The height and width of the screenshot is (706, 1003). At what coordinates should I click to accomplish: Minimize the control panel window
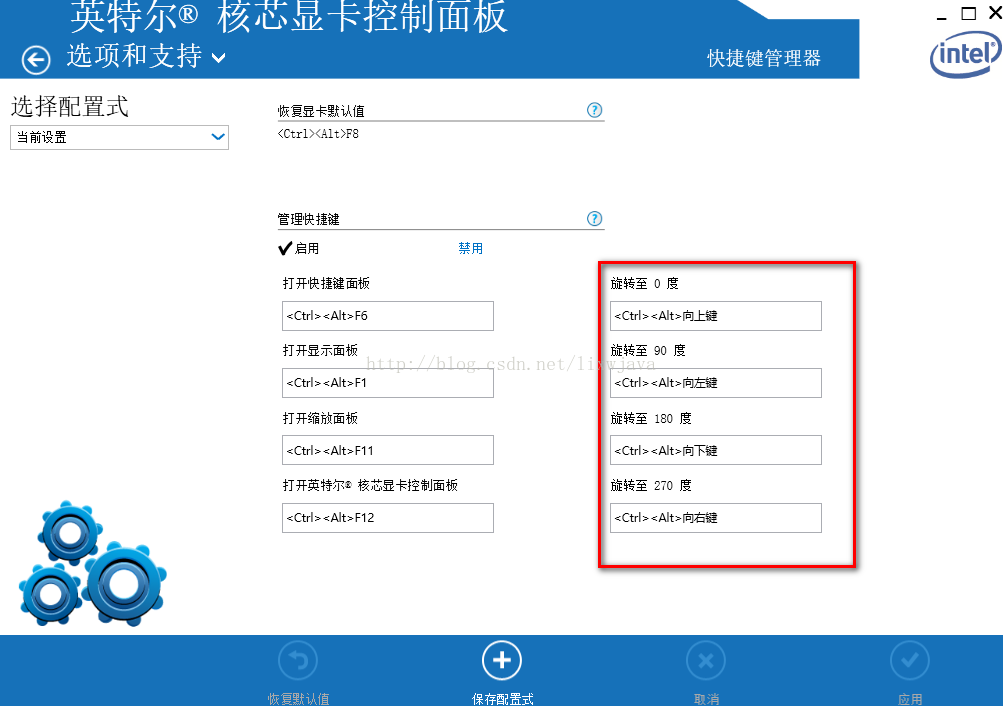tap(941, 17)
